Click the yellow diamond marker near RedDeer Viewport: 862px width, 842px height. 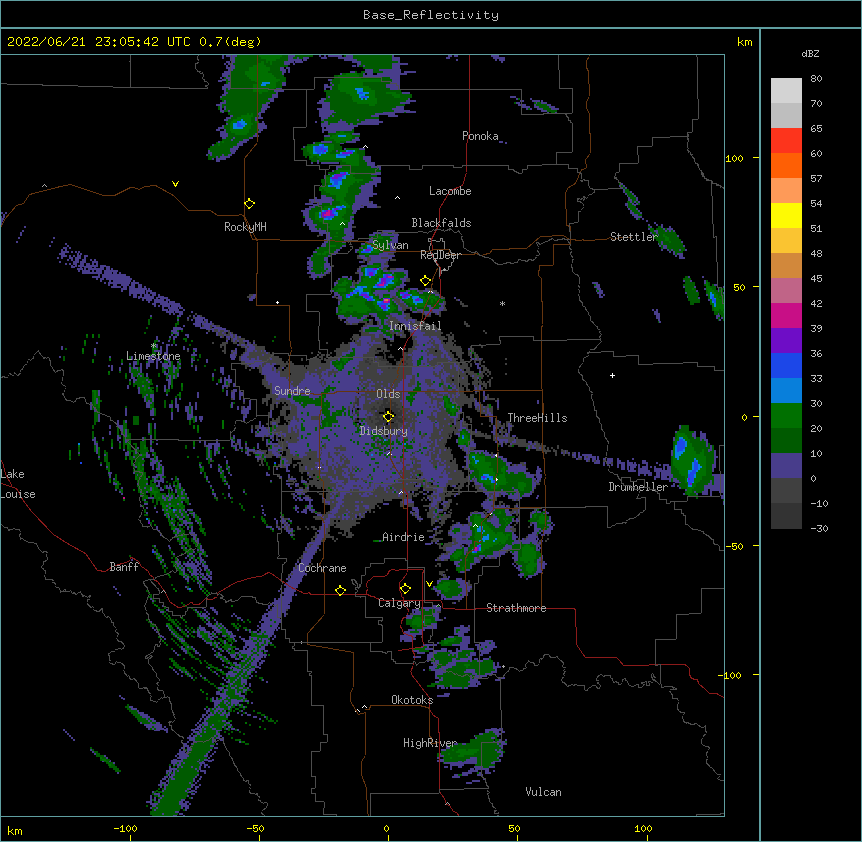pos(426,281)
